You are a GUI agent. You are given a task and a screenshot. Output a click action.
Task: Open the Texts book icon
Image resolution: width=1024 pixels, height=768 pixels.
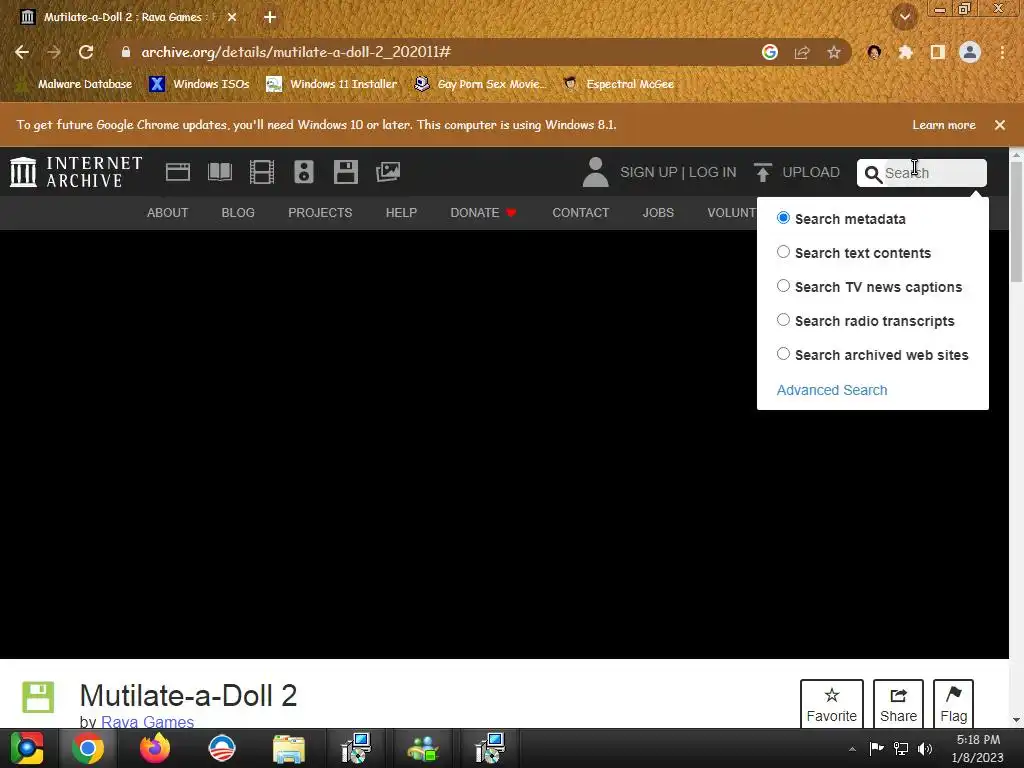click(219, 172)
